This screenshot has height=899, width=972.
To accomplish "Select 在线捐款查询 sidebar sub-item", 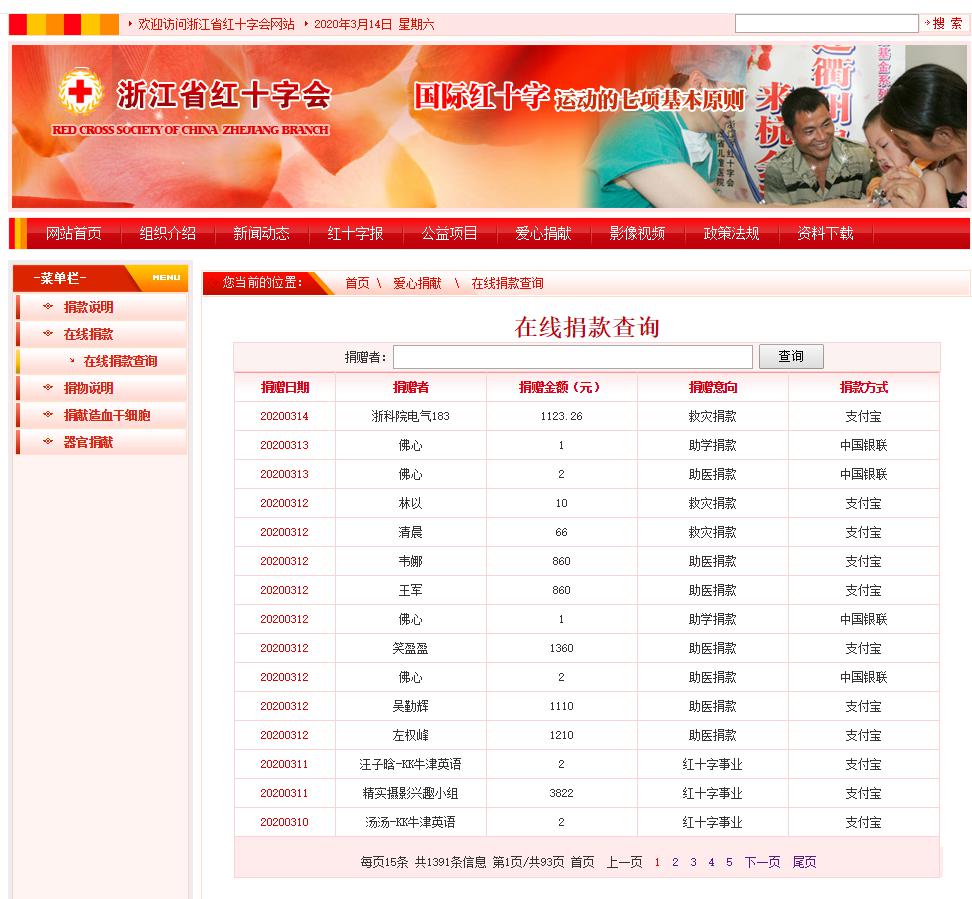I will [120, 361].
